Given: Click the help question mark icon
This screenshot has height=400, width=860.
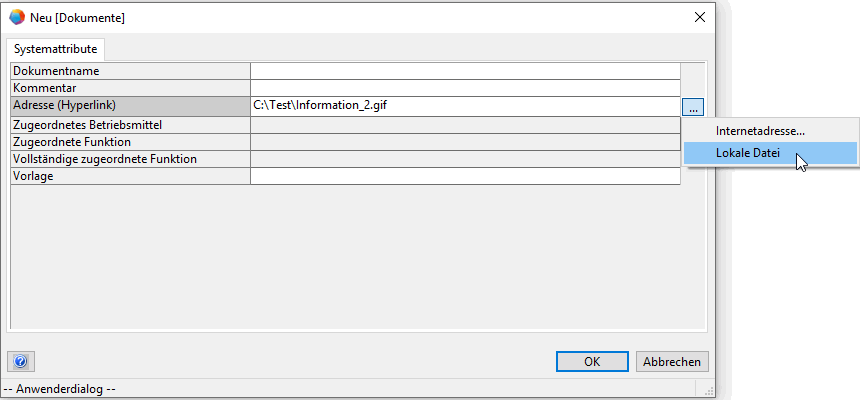Looking at the screenshot, I should click(20, 362).
